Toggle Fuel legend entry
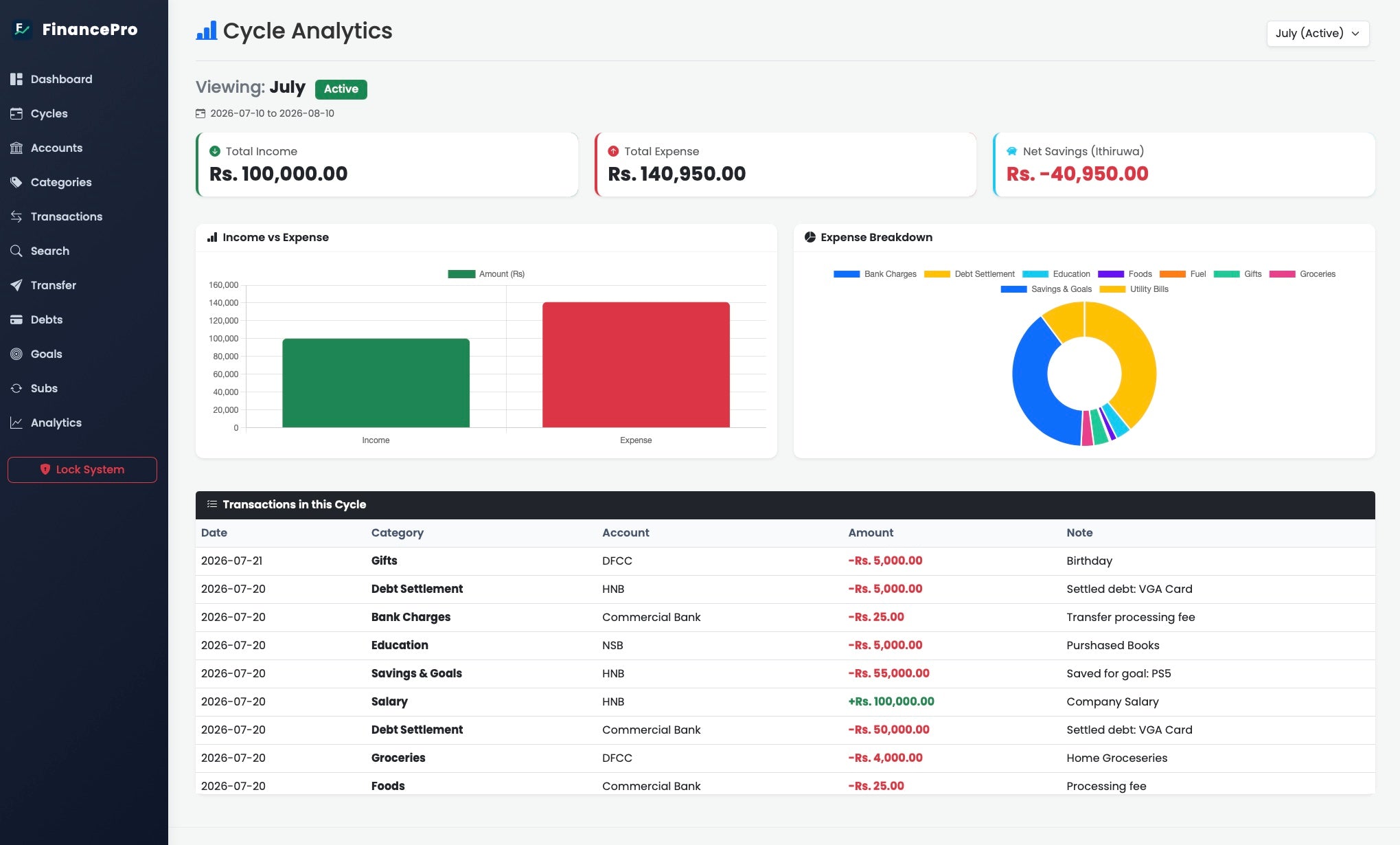Image resolution: width=1400 pixels, height=845 pixels. pyautogui.click(x=1182, y=273)
